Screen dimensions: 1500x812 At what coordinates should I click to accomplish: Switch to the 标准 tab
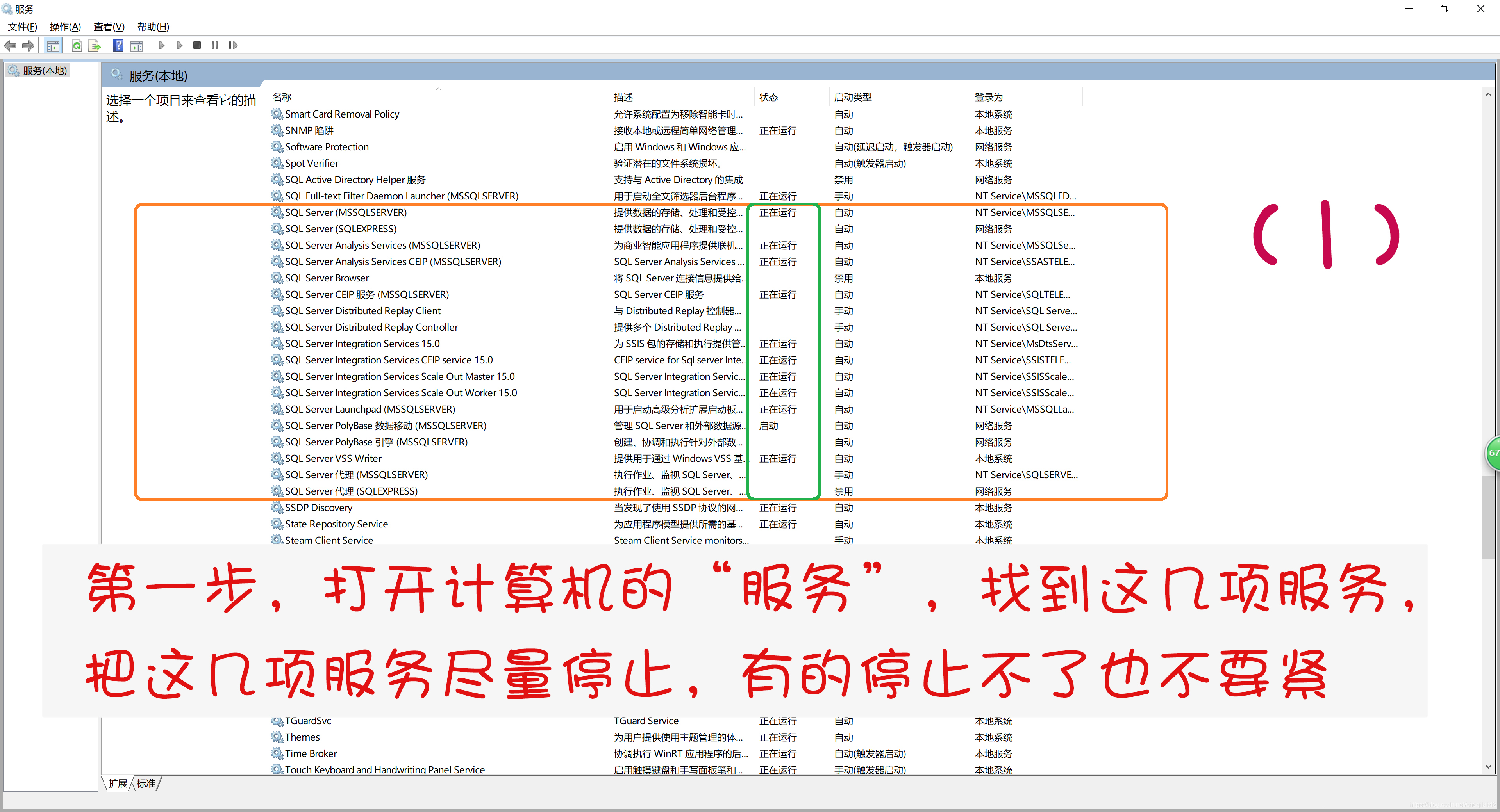[146, 784]
